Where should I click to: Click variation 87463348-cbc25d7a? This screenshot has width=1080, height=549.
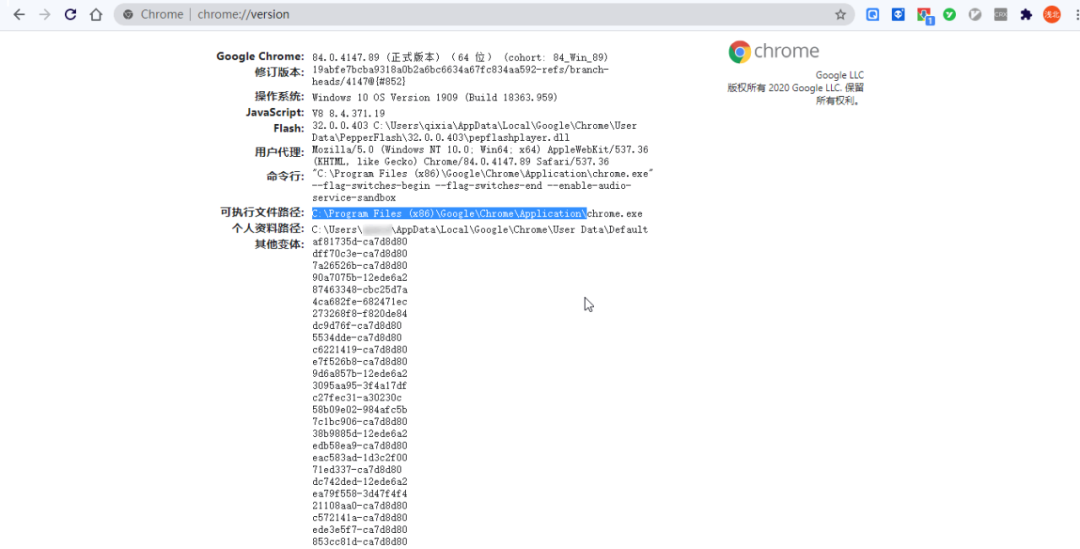[360, 290]
